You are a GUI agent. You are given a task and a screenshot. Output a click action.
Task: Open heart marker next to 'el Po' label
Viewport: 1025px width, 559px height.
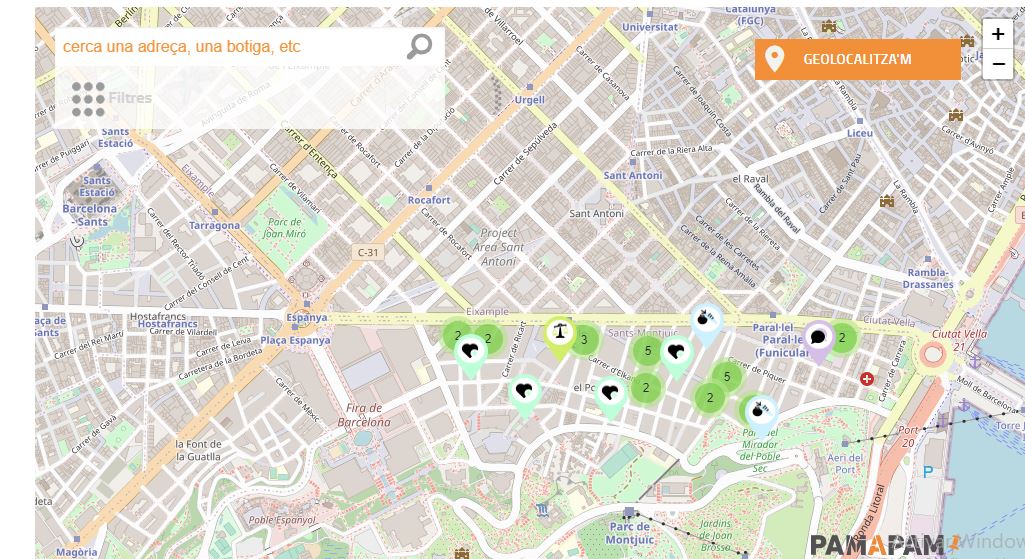tap(611, 397)
